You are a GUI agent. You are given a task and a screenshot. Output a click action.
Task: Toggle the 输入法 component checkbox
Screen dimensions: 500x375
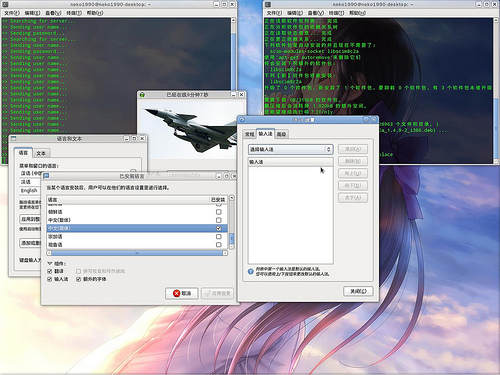tap(50, 279)
